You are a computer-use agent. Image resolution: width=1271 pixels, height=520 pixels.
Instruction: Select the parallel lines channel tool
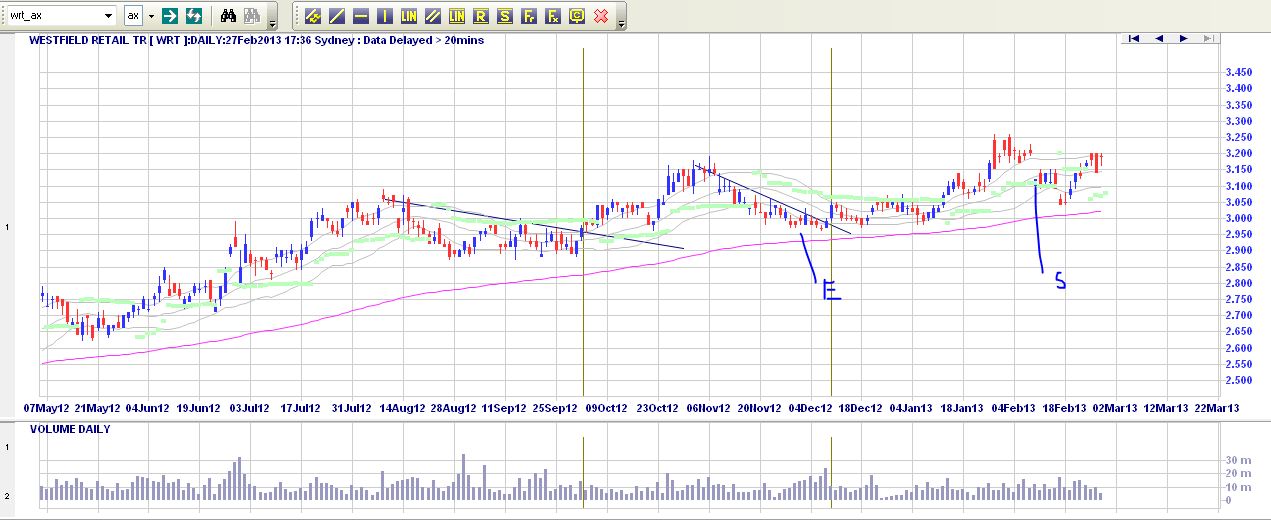(432, 16)
